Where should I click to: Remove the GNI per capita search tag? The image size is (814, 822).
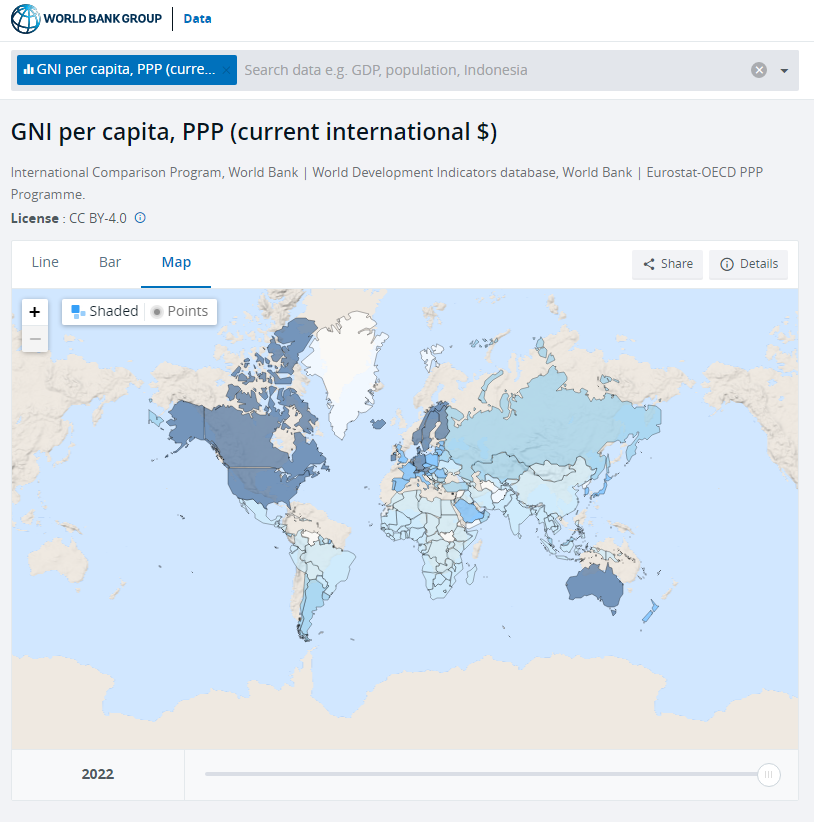click(226, 70)
